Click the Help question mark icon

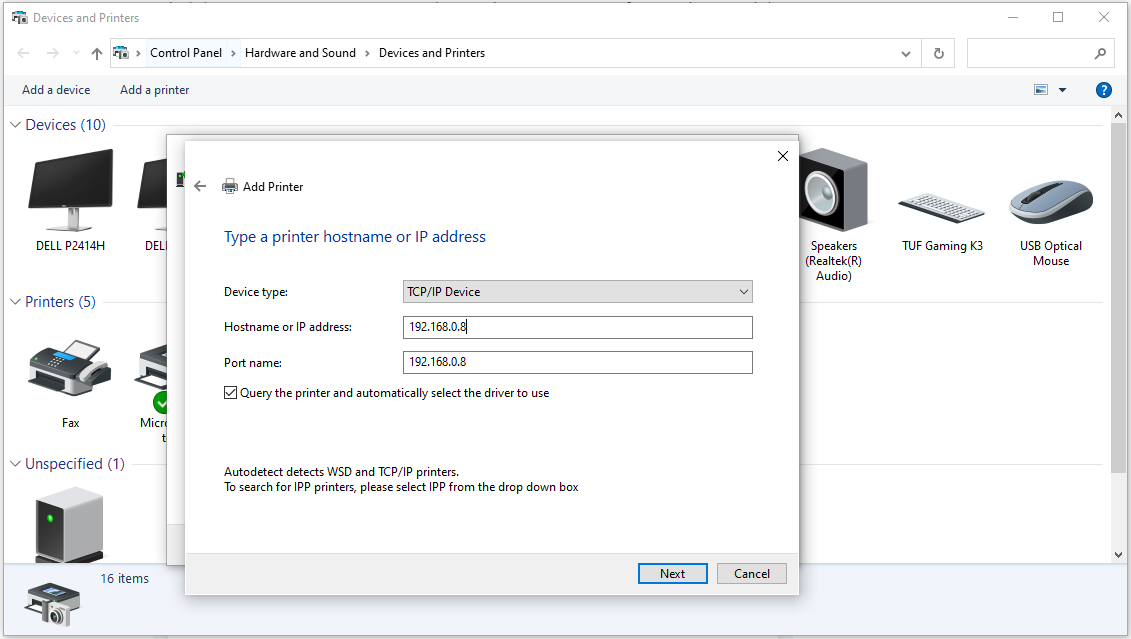pyautogui.click(x=1104, y=90)
